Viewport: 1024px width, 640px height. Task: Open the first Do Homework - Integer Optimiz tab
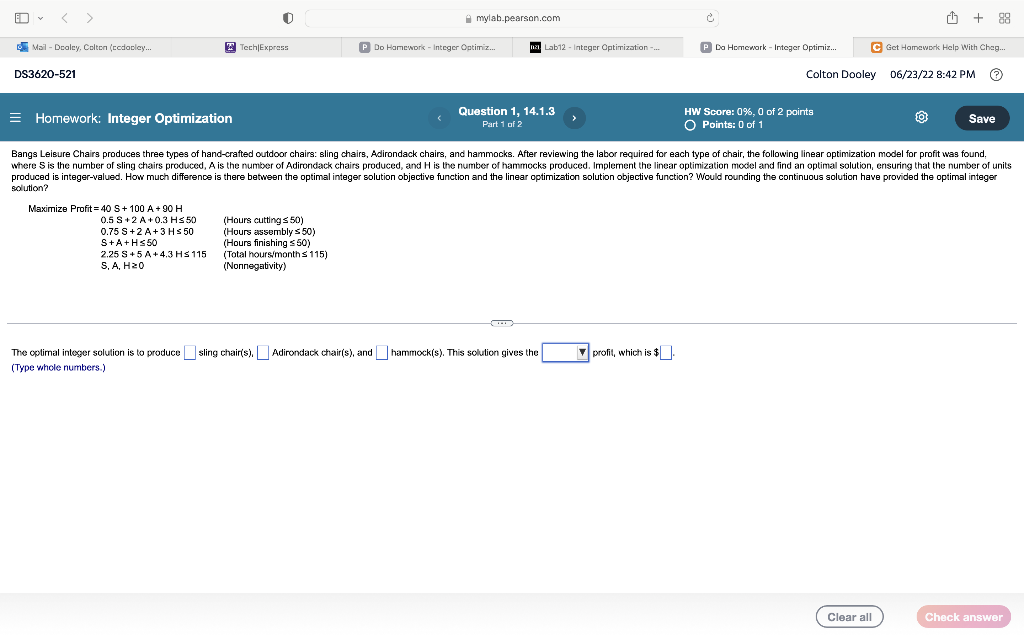pyautogui.click(x=427, y=47)
